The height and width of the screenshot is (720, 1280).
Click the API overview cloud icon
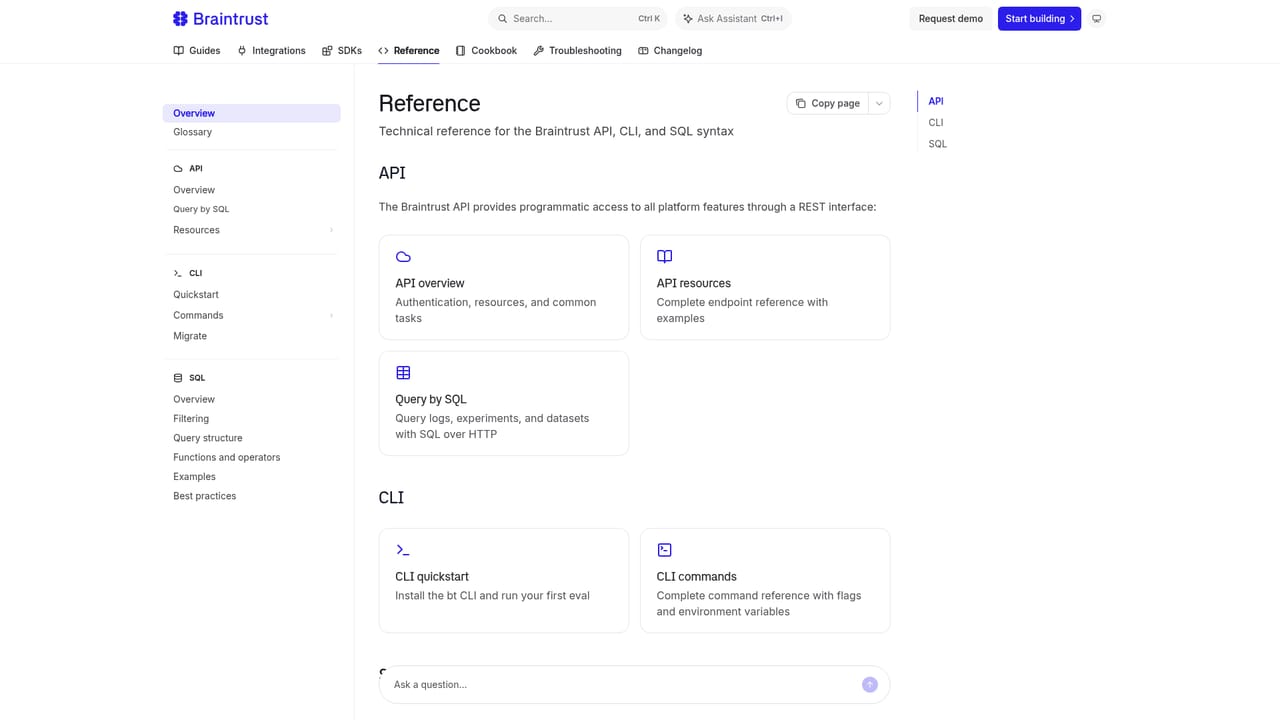coord(403,257)
